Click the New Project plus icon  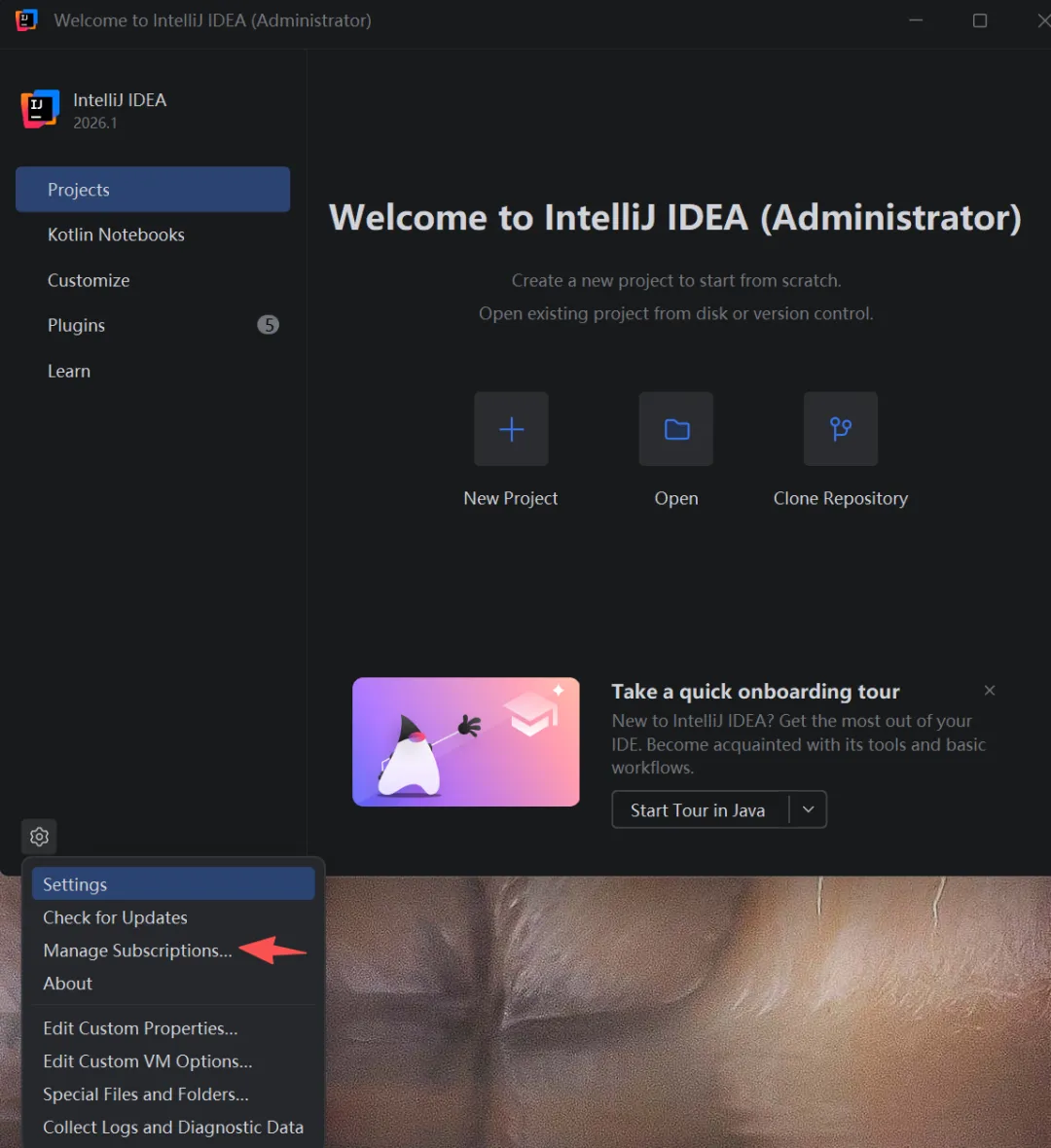[x=511, y=429]
